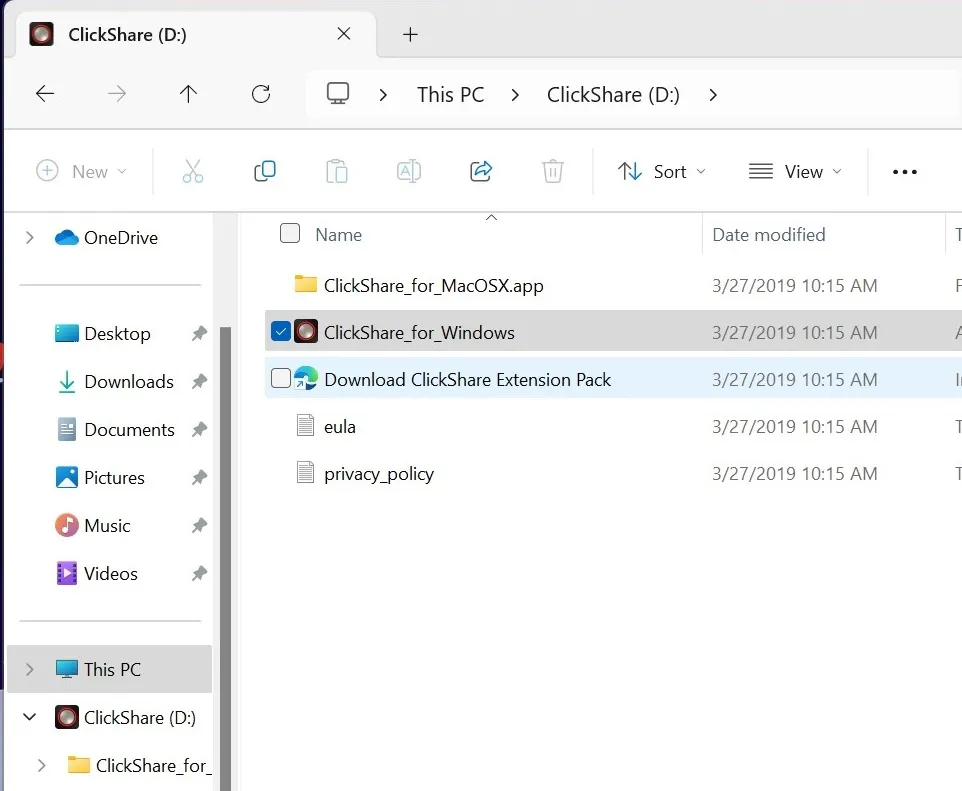This screenshot has height=791, width=962.
Task: Click the privacy_policy text file icon
Action: coord(305,473)
